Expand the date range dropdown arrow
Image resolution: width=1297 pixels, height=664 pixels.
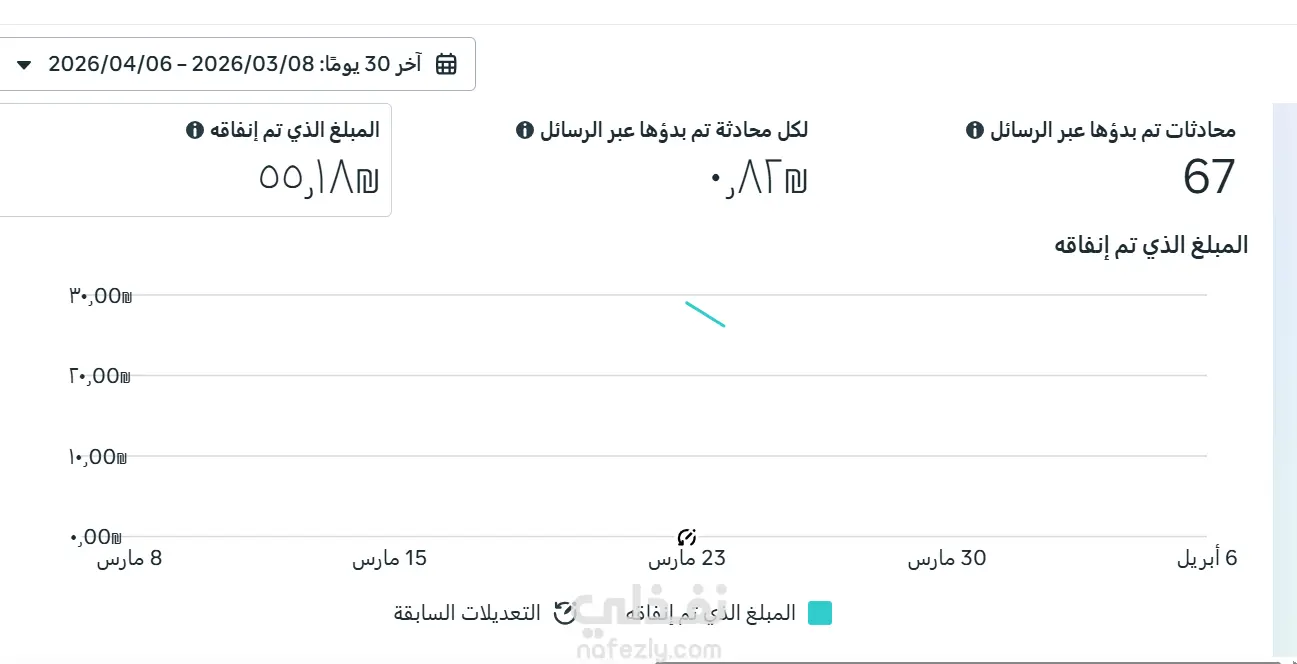coord(25,65)
